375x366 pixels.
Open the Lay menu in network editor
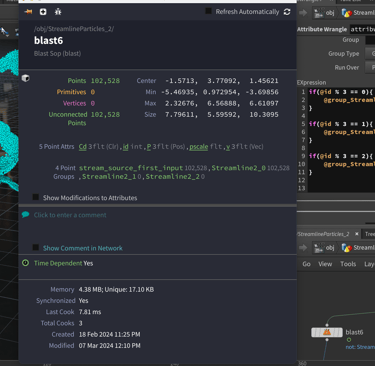point(369,264)
